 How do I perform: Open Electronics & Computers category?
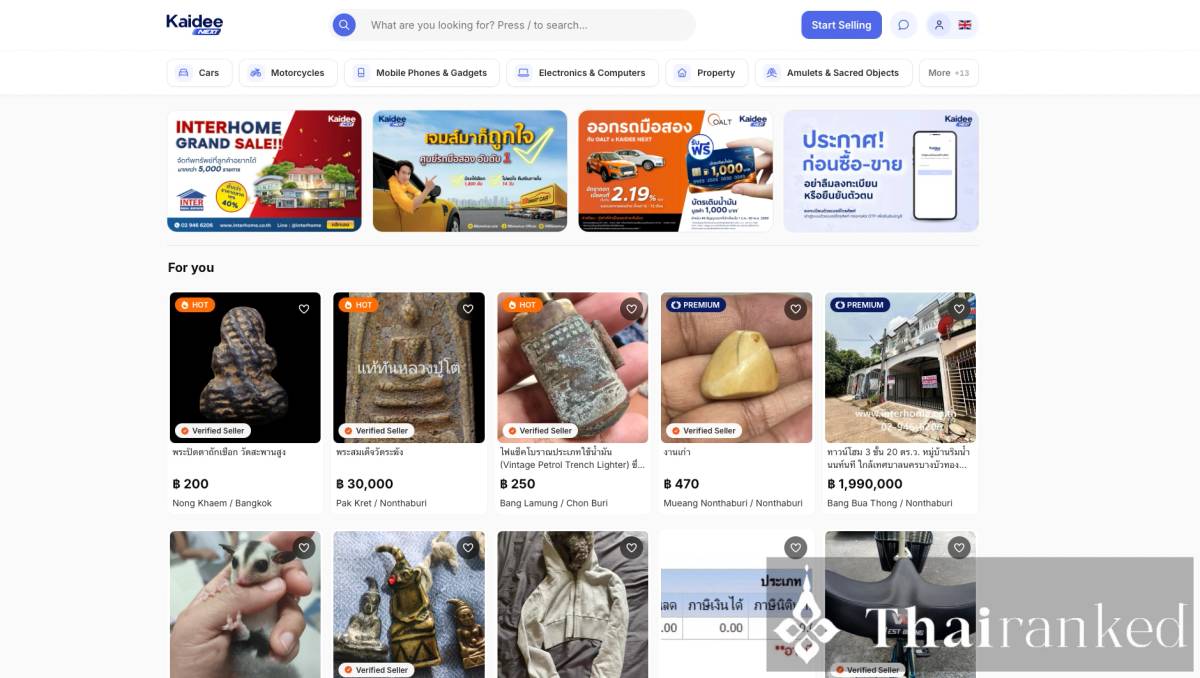[583, 73]
